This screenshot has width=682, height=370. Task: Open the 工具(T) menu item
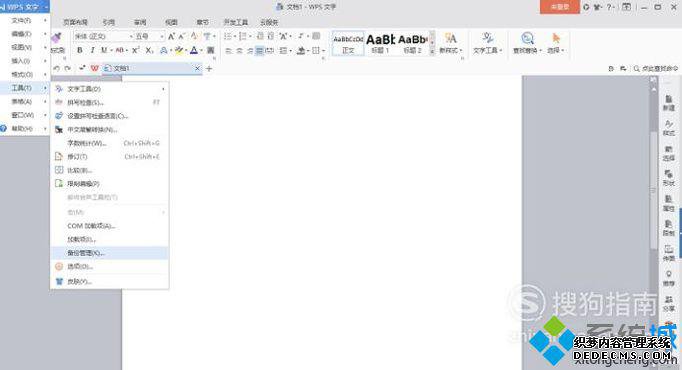[25, 88]
